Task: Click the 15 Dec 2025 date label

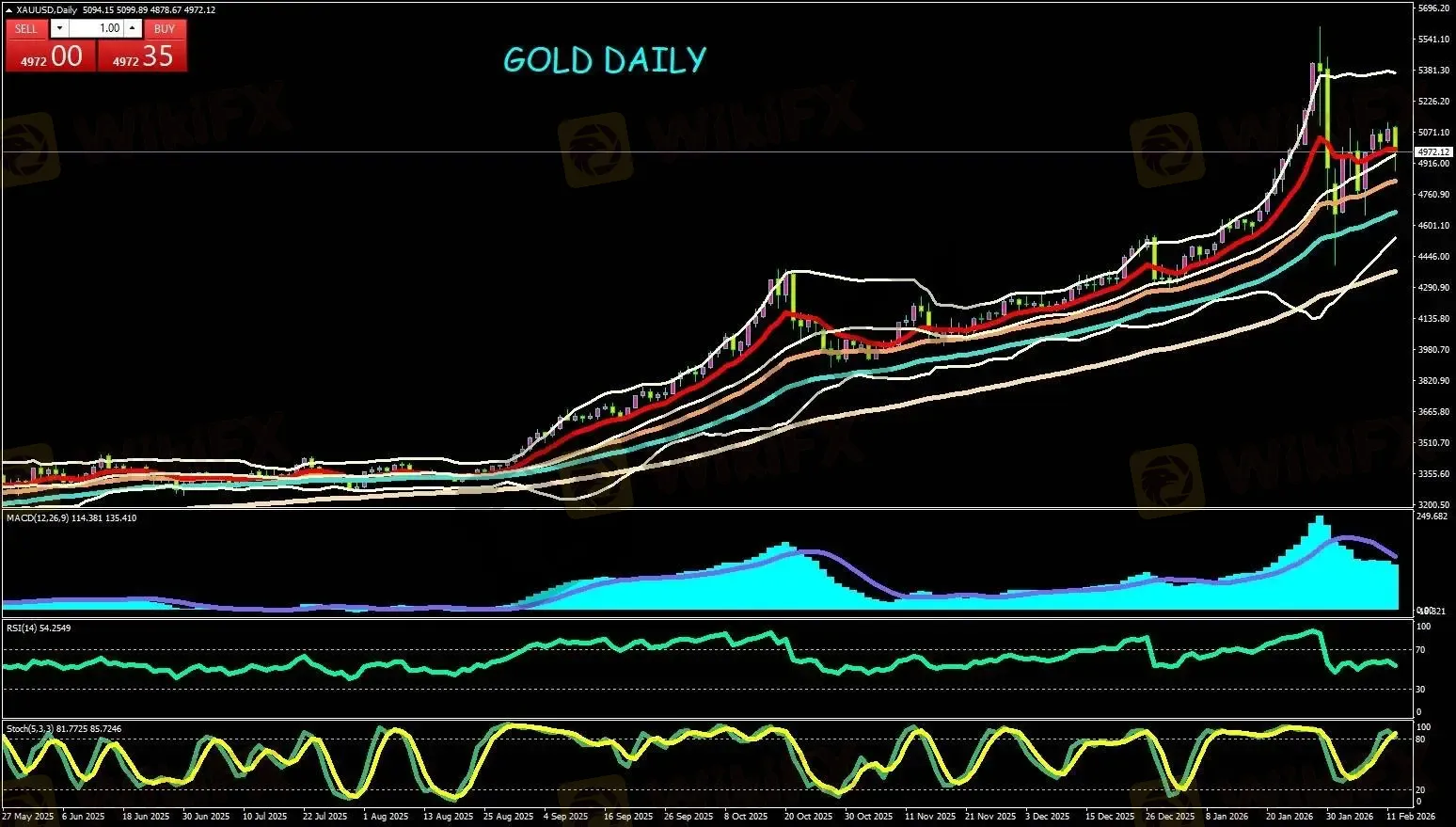Action: [1110, 817]
